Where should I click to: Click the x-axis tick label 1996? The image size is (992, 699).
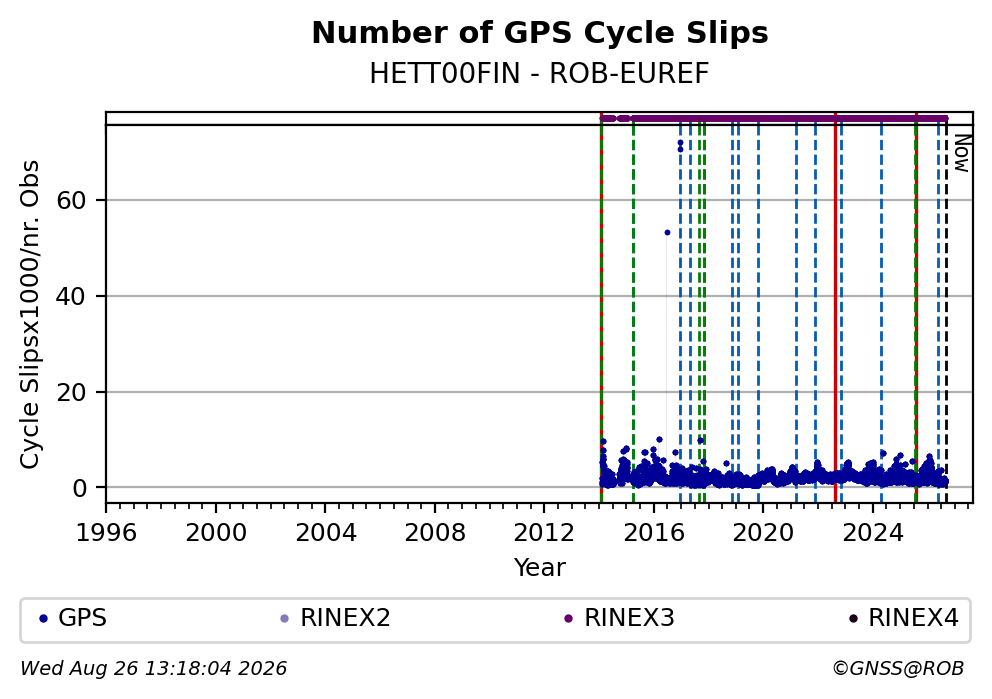106,533
